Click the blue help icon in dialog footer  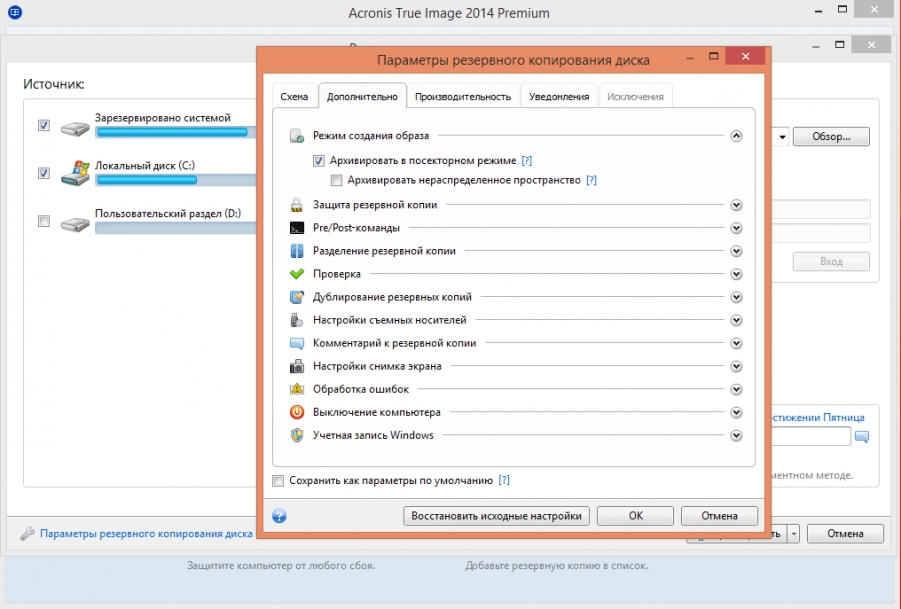coord(280,516)
